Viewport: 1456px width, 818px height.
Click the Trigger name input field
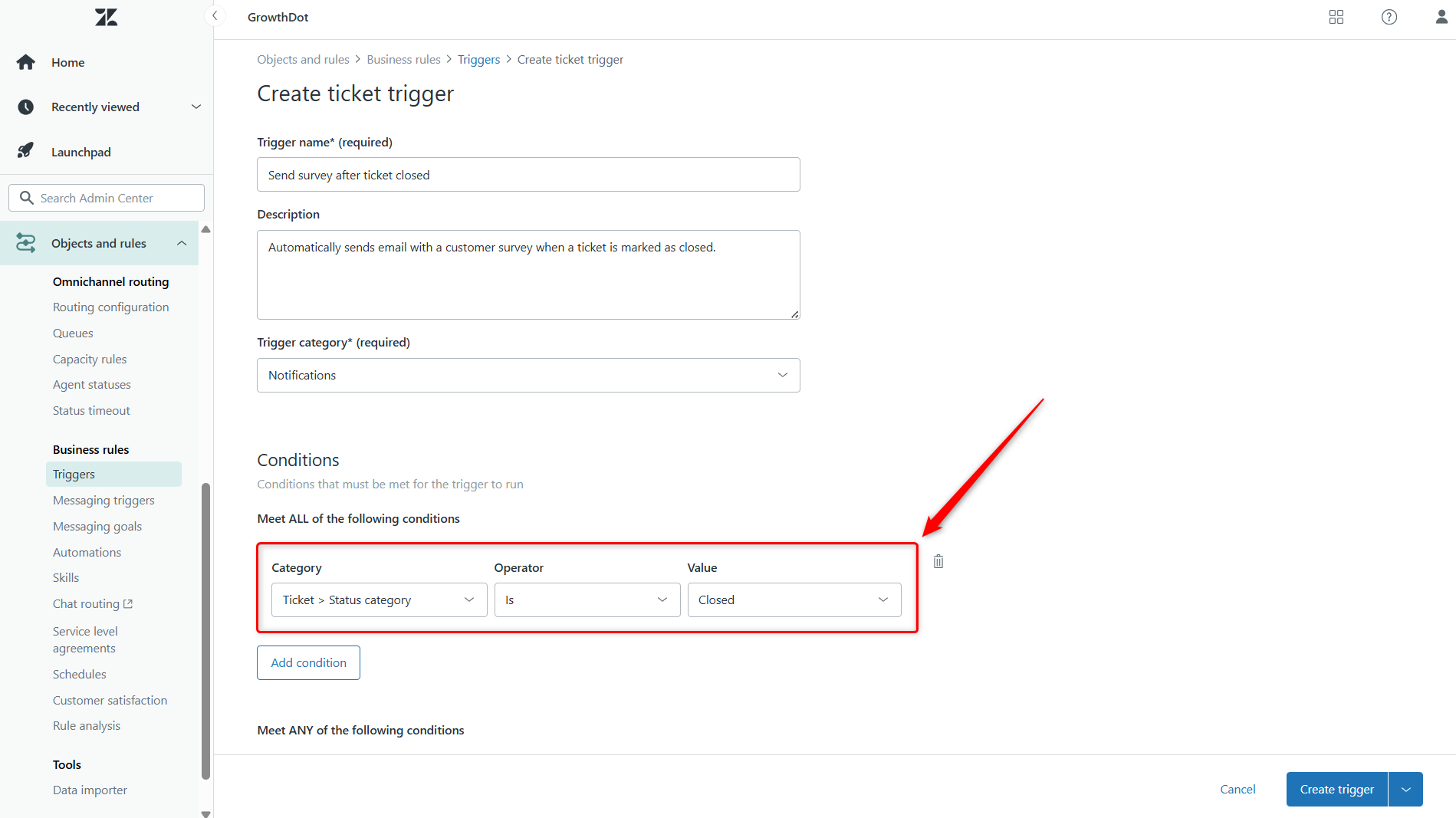pos(528,174)
